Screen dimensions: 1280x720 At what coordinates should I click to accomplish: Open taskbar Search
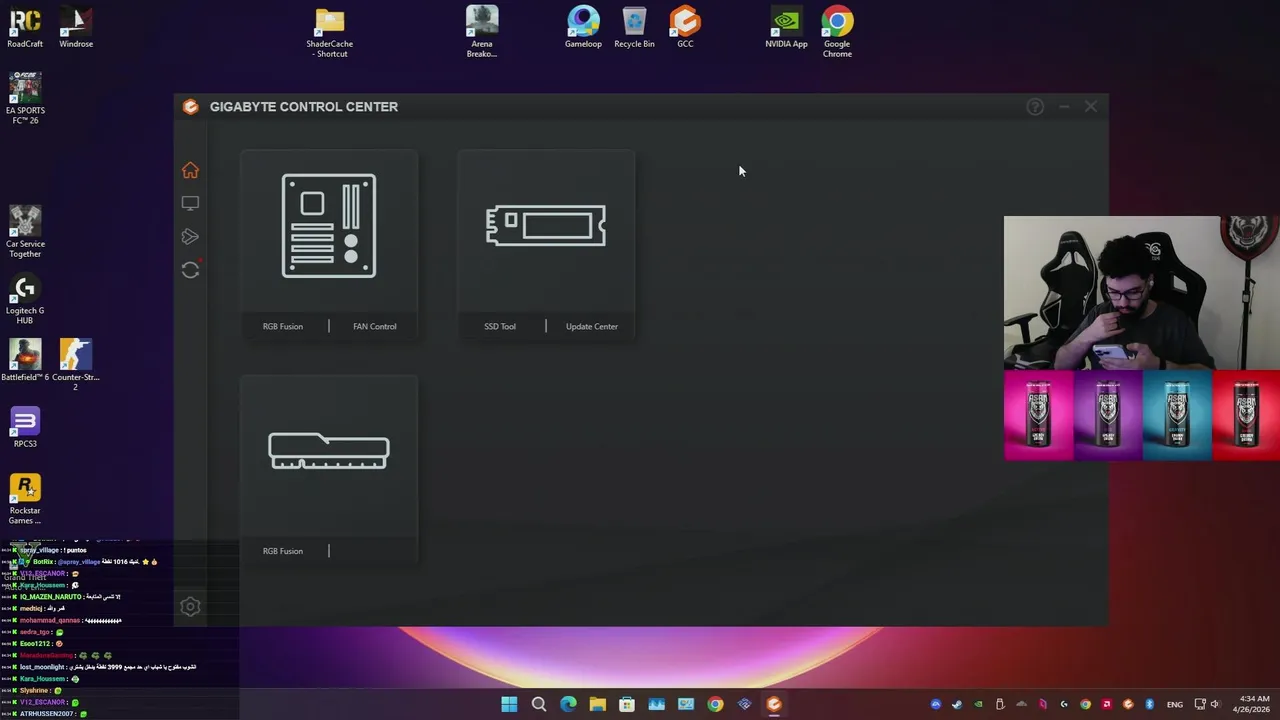pos(538,704)
